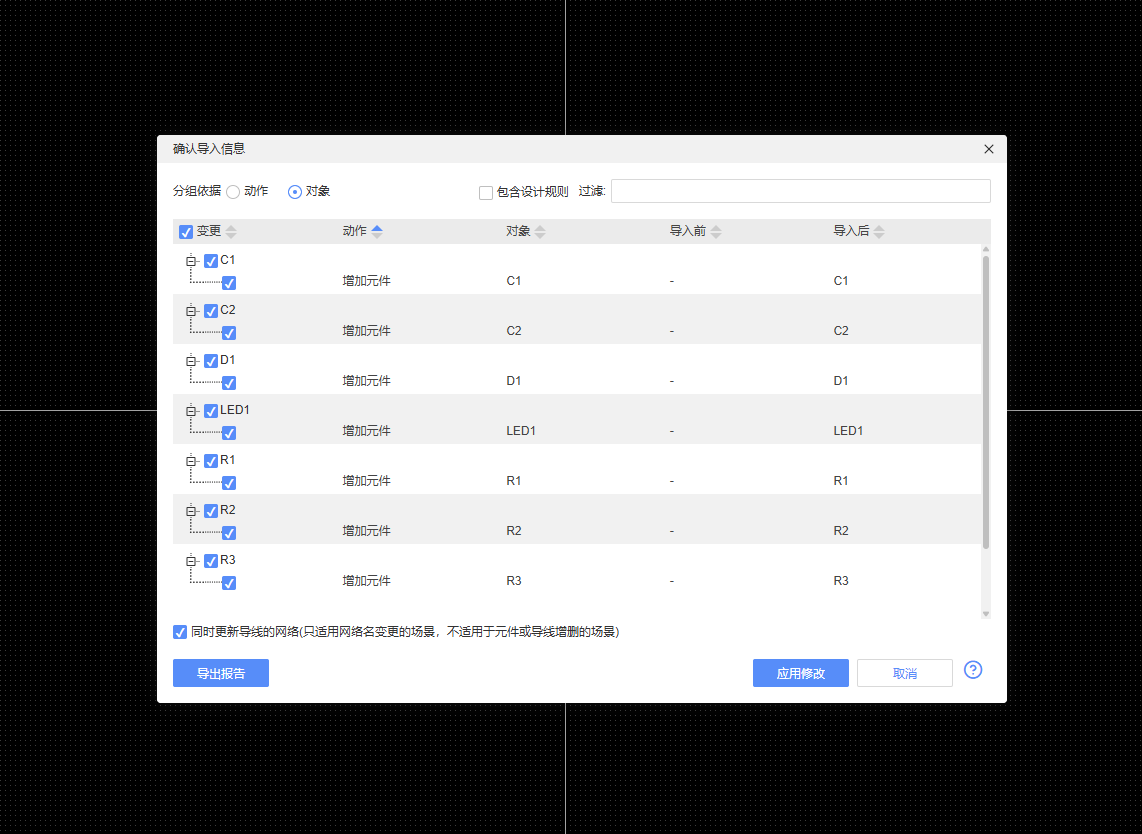Click the table vertical scrollbar thumb
This screenshot has width=1142, height=834.
[x=985, y=402]
